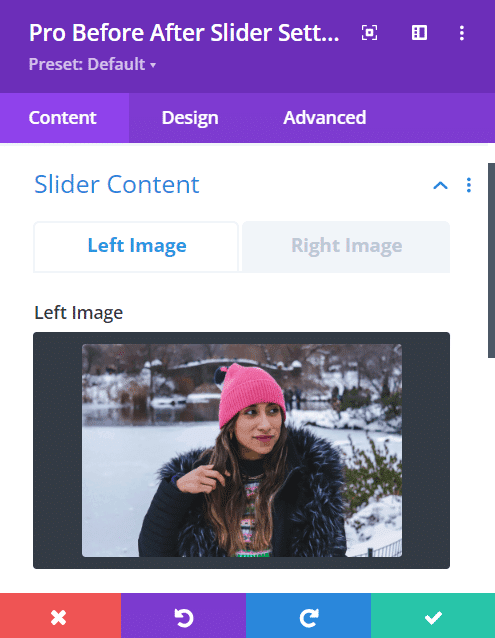Click the Left Image field label

pos(79,313)
